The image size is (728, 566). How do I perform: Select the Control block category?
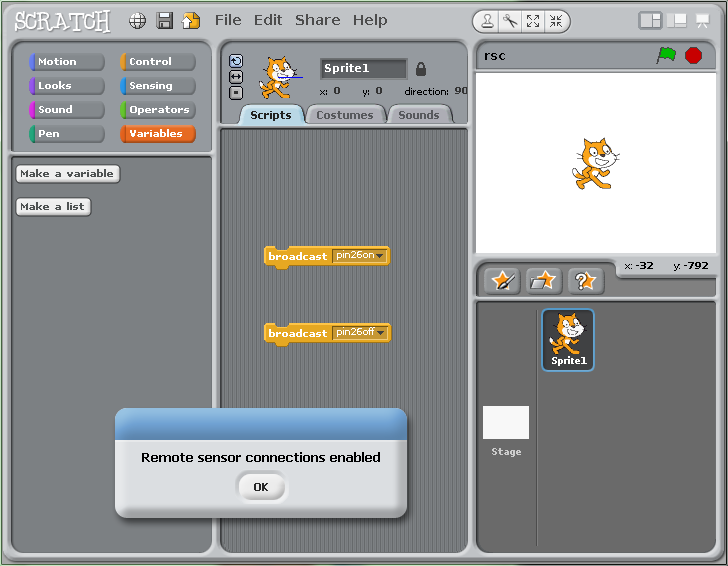point(158,61)
